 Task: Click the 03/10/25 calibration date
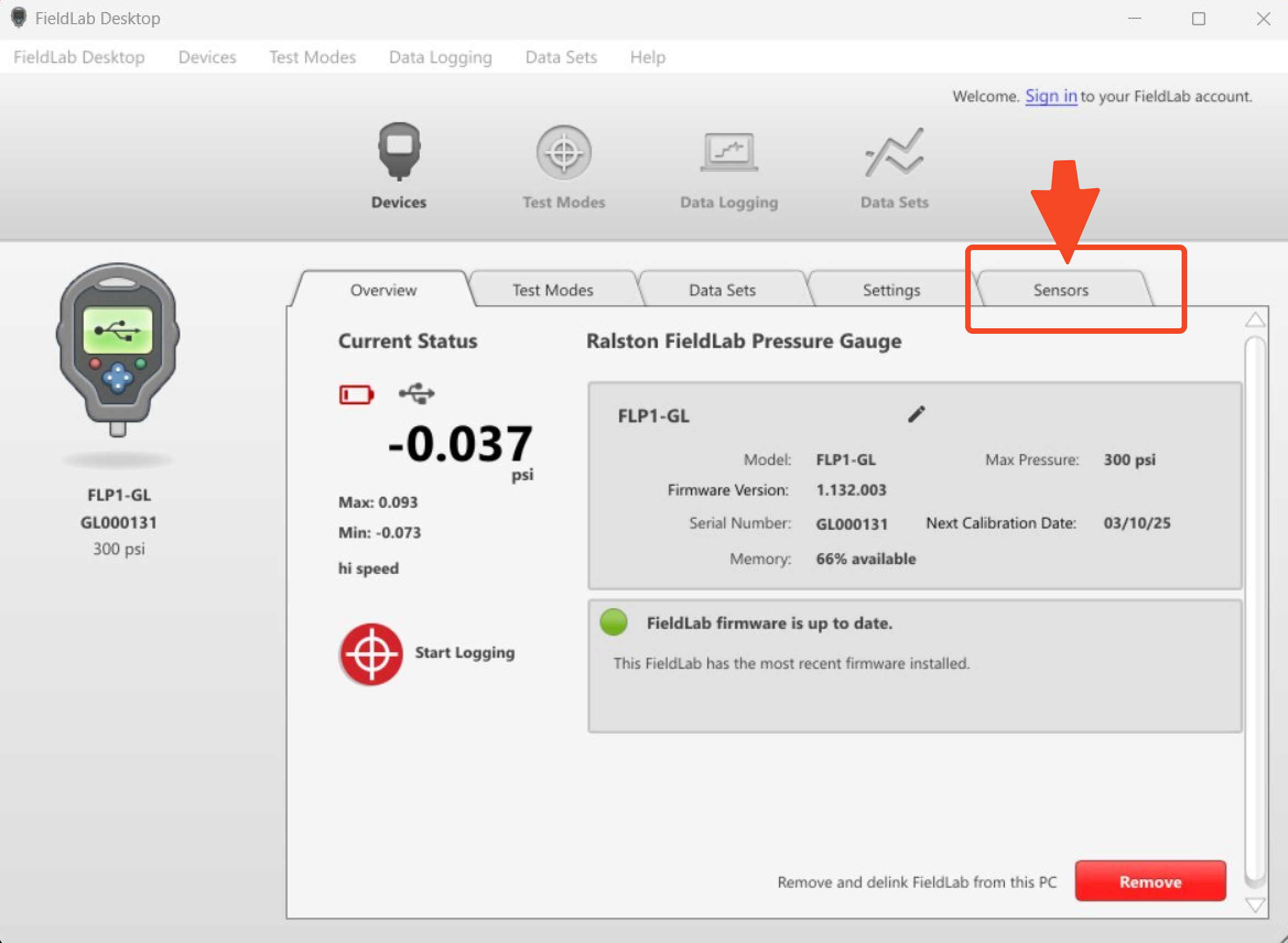click(1137, 523)
